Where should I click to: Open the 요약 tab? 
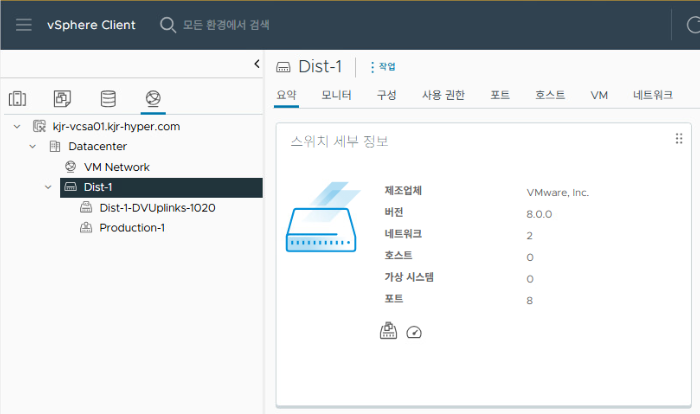286,95
